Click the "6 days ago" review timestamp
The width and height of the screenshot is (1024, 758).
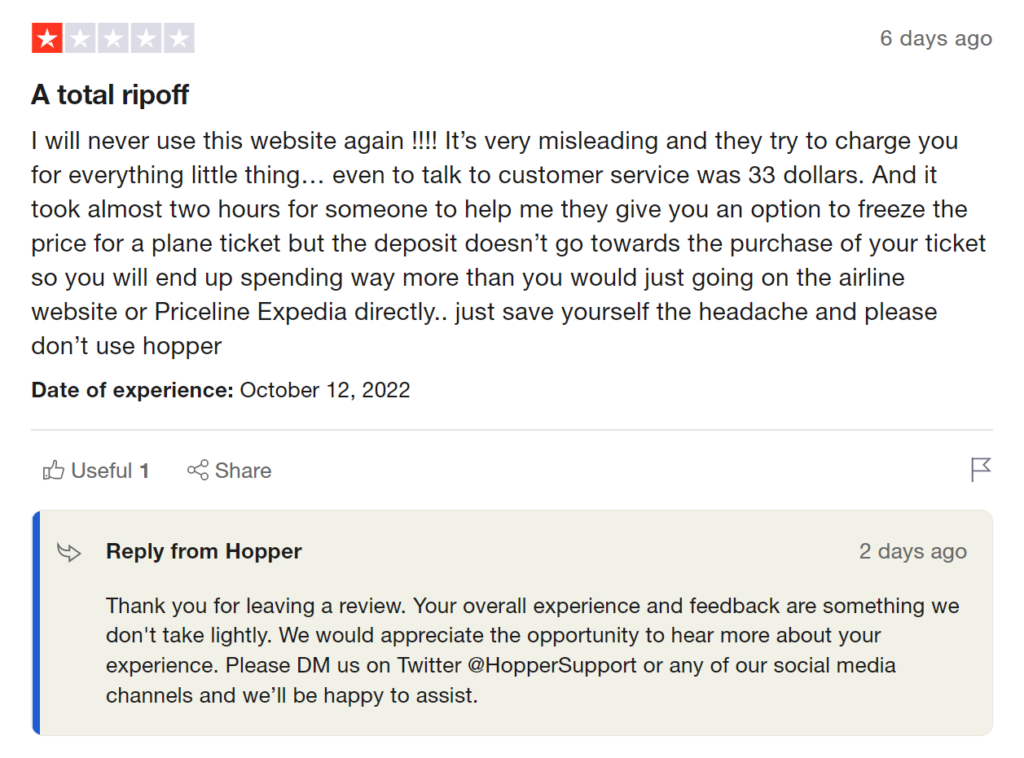click(936, 39)
